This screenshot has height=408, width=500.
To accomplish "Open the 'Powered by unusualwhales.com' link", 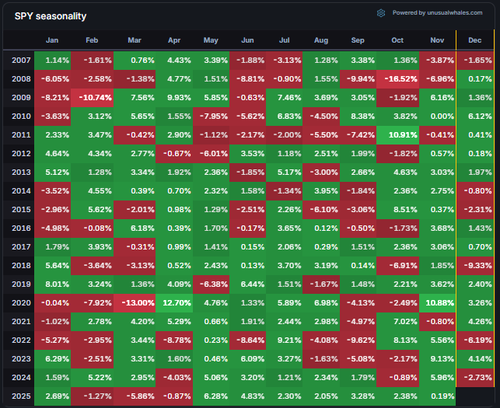I will point(437,13).
